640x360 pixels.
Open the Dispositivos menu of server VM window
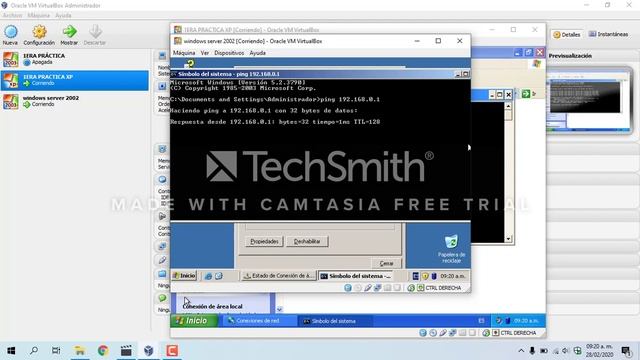click(x=229, y=53)
